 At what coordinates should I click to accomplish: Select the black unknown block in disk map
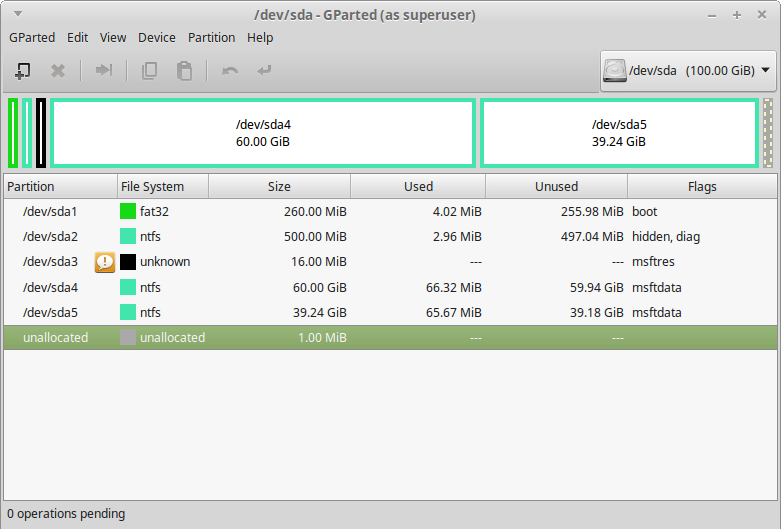coord(41,133)
